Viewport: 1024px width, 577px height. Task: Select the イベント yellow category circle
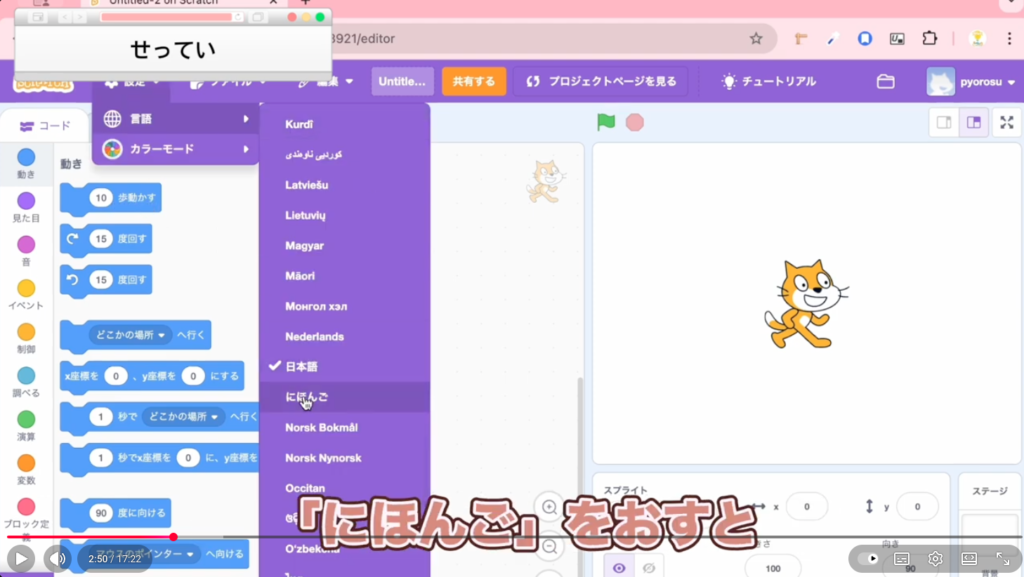26,289
